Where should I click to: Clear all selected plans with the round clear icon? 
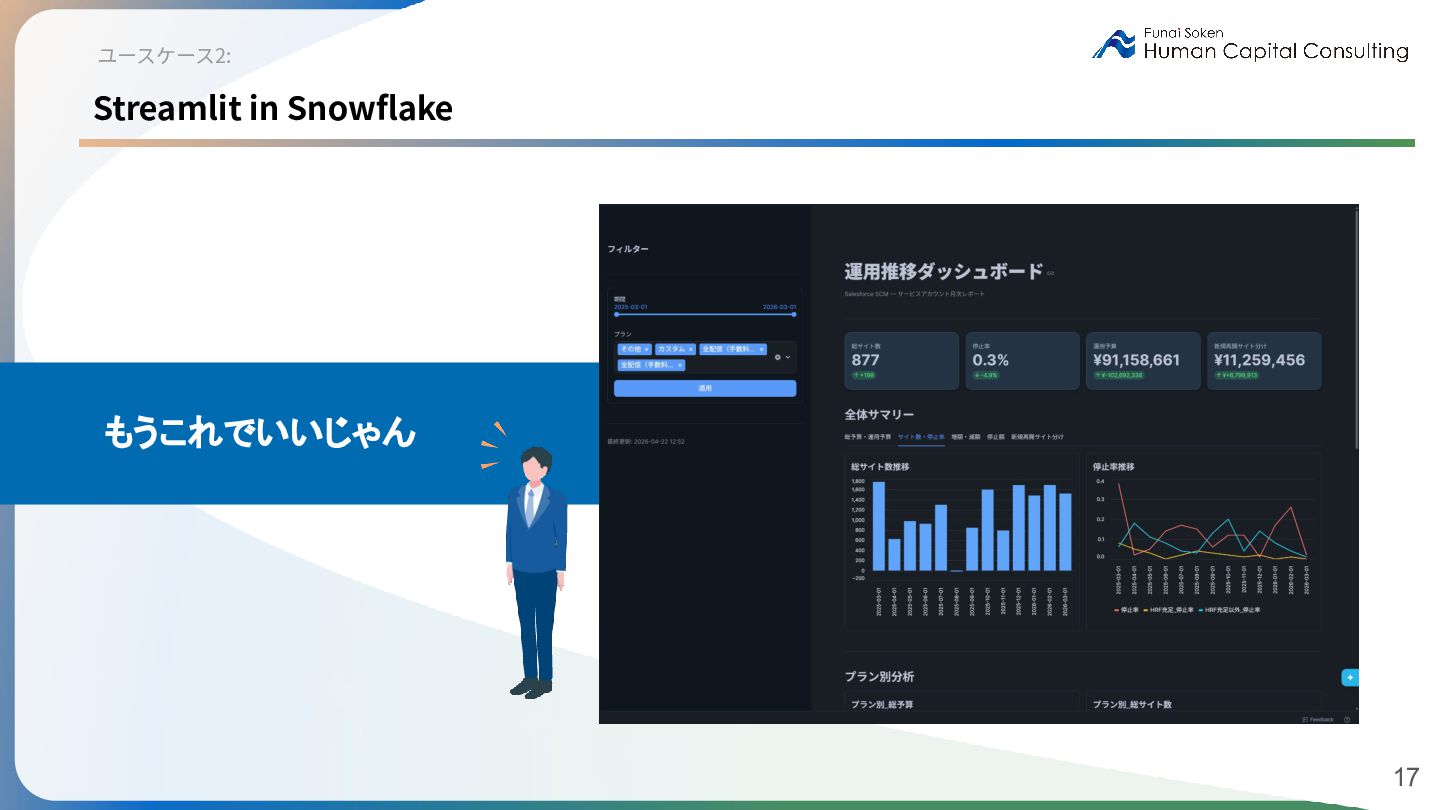778,357
